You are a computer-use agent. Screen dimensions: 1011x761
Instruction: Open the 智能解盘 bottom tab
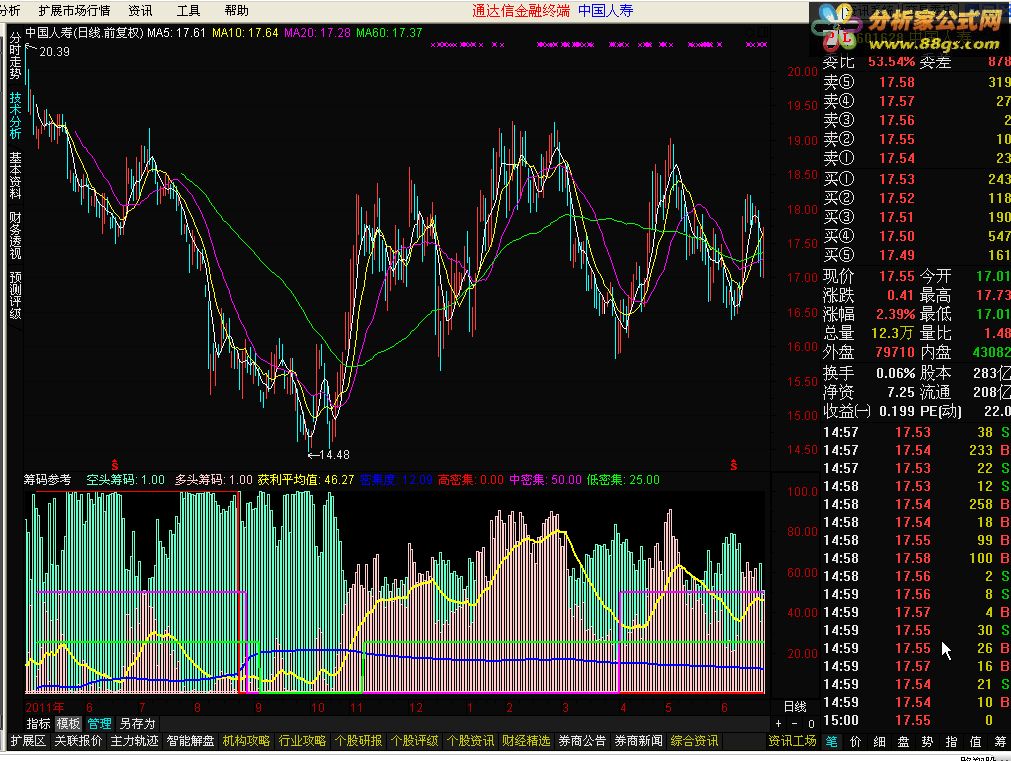[x=190, y=741]
